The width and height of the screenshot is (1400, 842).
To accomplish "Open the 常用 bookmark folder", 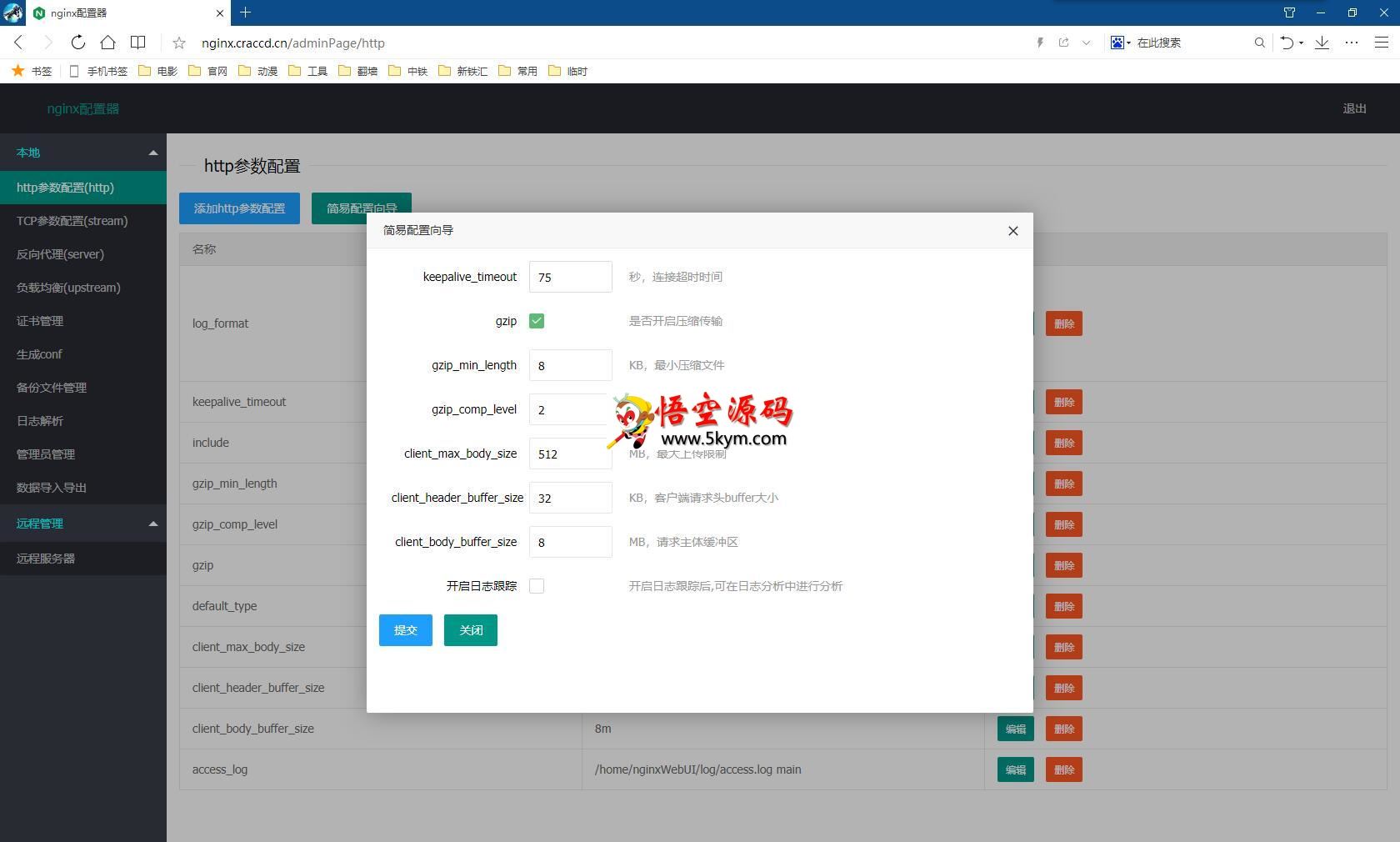I will tap(518, 71).
